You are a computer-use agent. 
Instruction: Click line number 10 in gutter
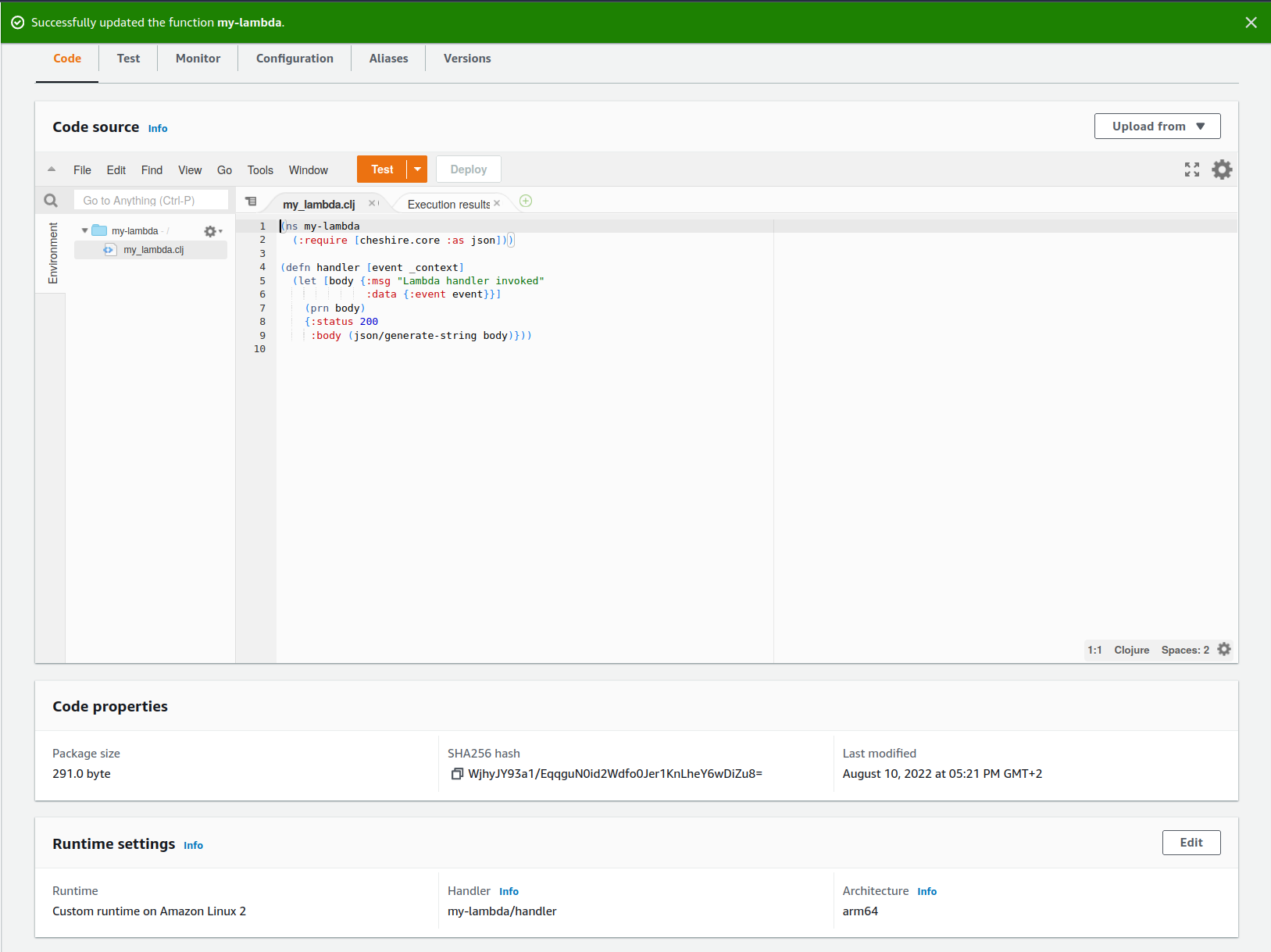pyautogui.click(x=259, y=349)
